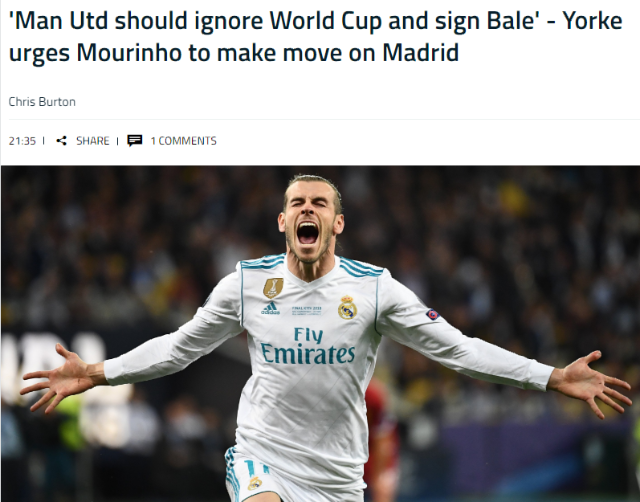Viewport: 640px width, 502px height.
Task: Open the main photo of celebrating player
Action: pyautogui.click(x=320, y=333)
